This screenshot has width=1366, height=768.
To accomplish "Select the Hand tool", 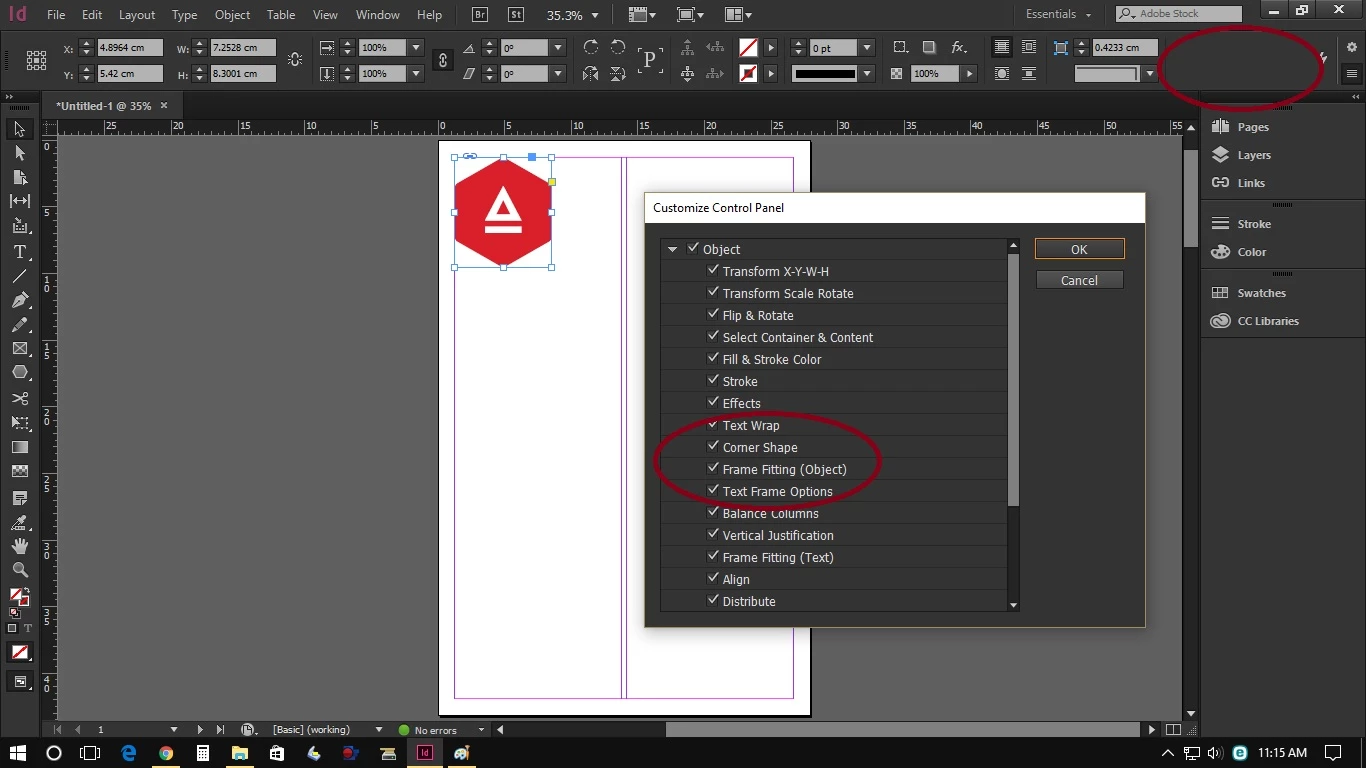I will (19, 546).
